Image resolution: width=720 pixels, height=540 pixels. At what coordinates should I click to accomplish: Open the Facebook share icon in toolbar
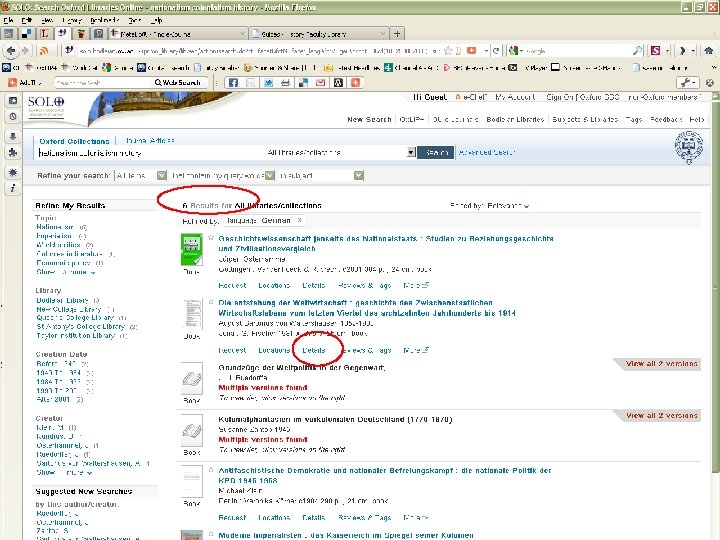[233, 83]
